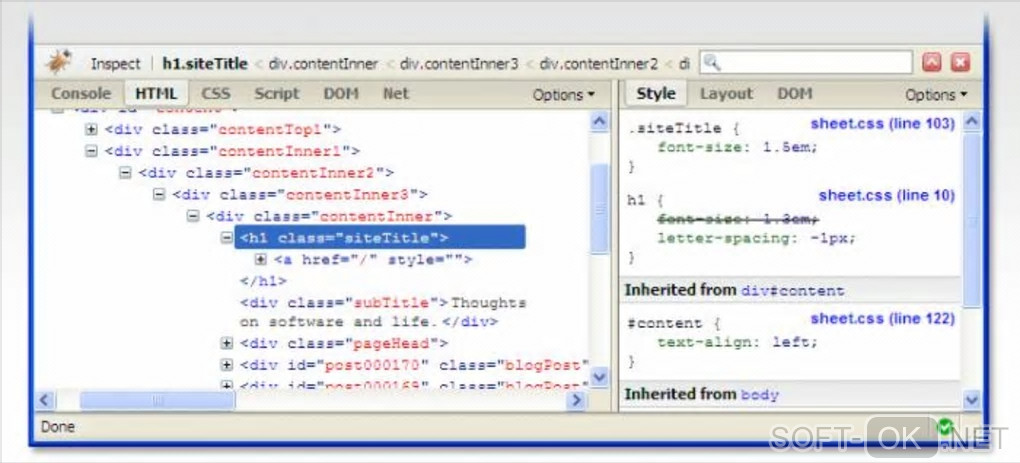Screen dimensions: 1020x463
Task: Collapse the contentInner2 div node
Action: 125,172
